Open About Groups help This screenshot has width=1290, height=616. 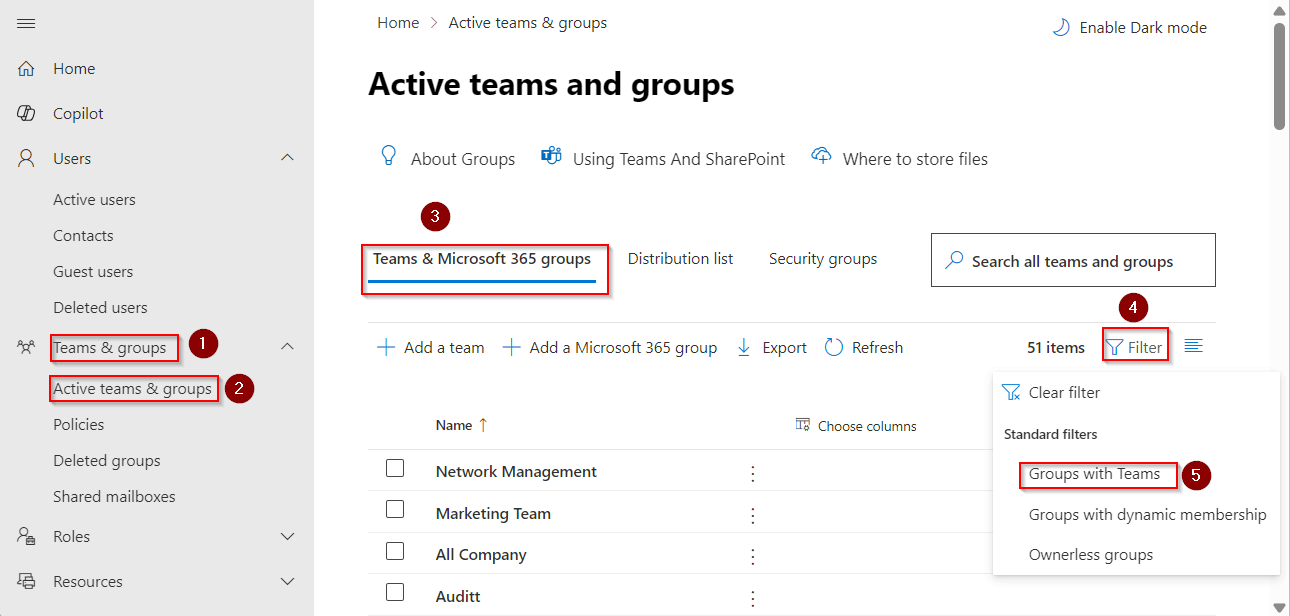[x=448, y=158]
